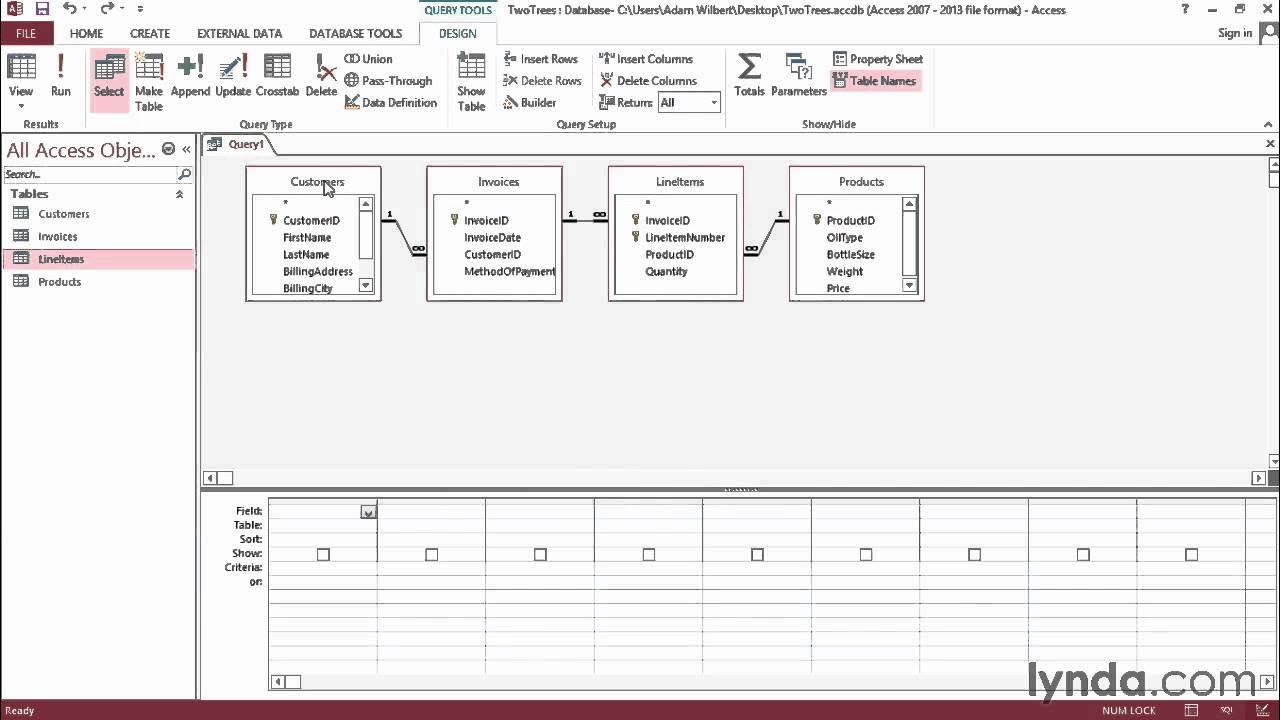Click the search magnifier in navigation pane
This screenshot has height=720, width=1280.
point(184,174)
